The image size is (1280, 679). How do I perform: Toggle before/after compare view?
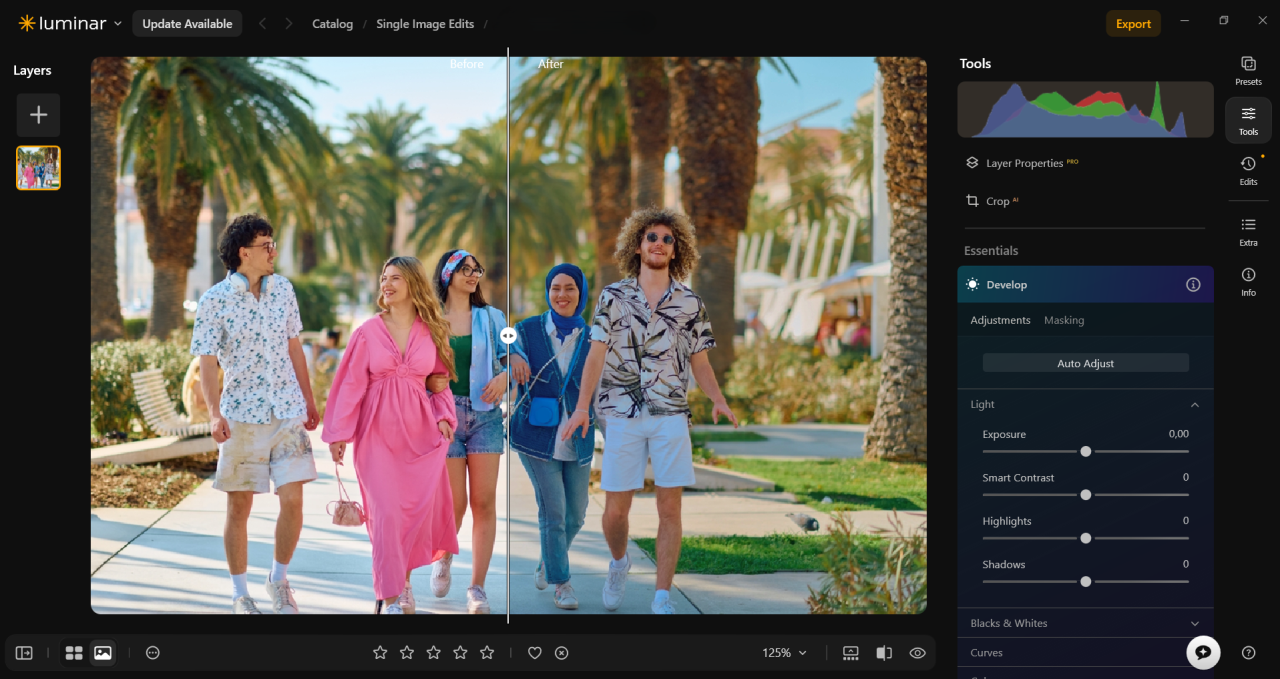tap(884, 653)
